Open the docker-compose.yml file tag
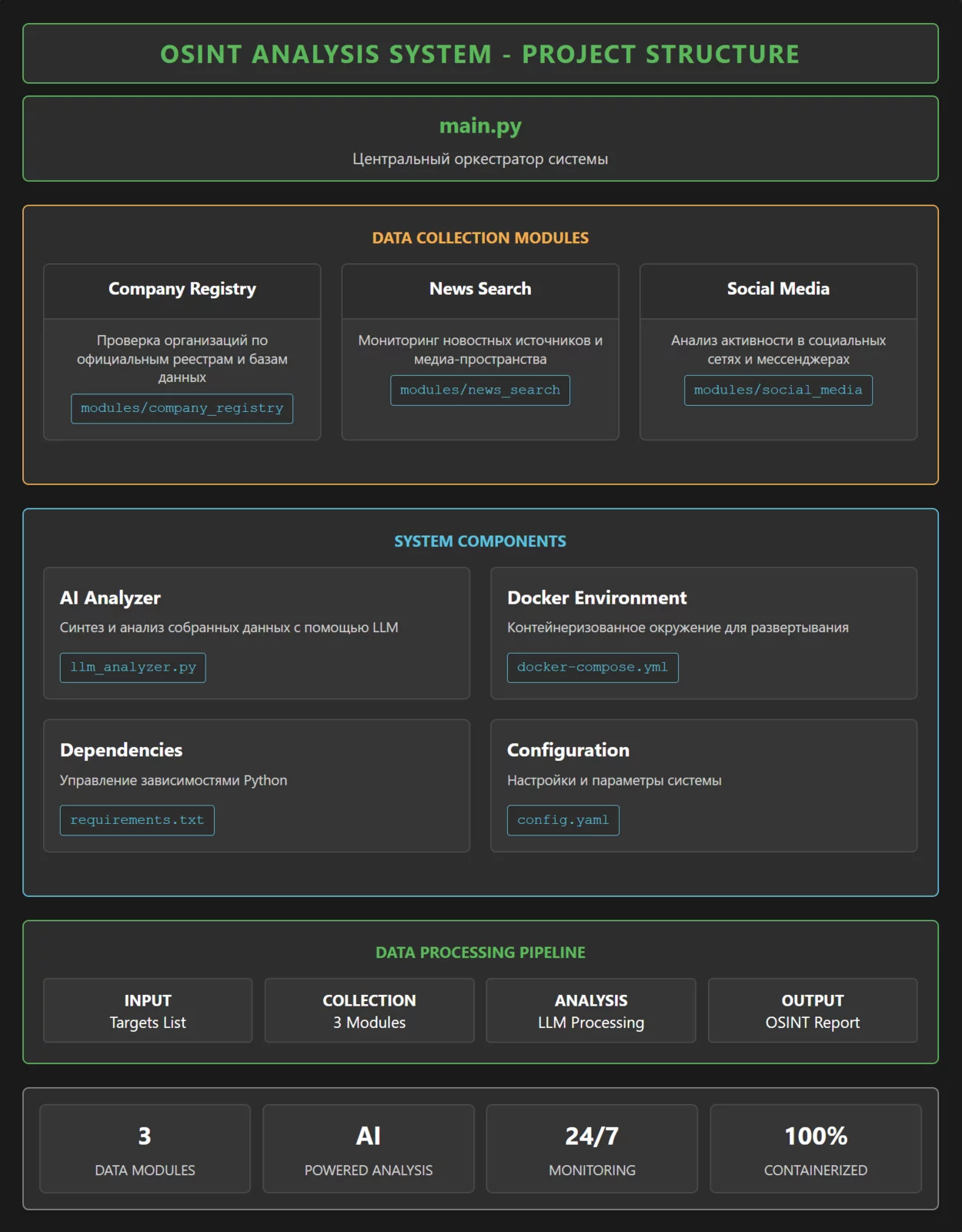 [593, 668]
